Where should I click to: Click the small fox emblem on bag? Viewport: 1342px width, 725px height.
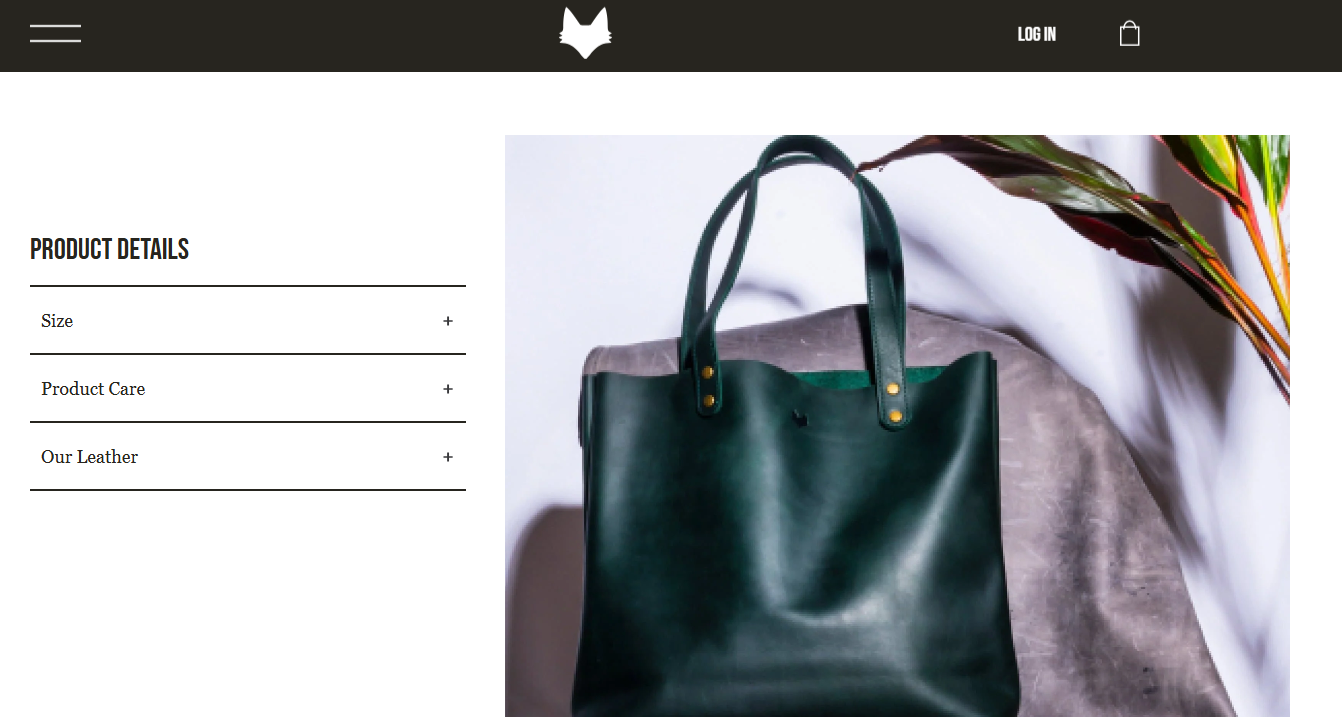(799, 416)
